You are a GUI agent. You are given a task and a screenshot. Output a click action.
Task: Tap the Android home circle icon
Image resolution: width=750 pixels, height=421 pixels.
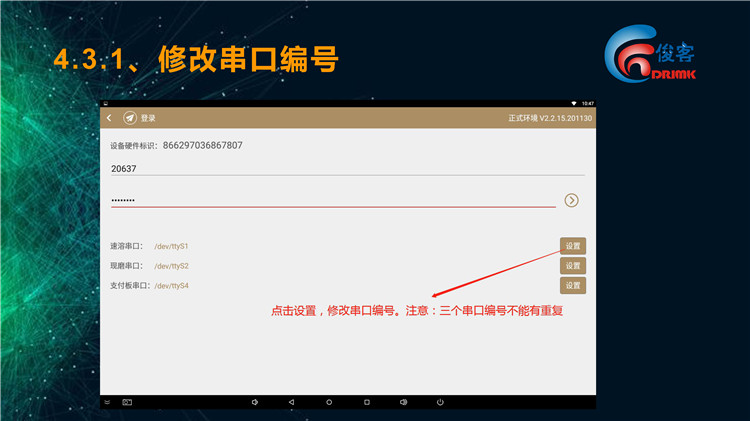pyautogui.click(x=329, y=402)
